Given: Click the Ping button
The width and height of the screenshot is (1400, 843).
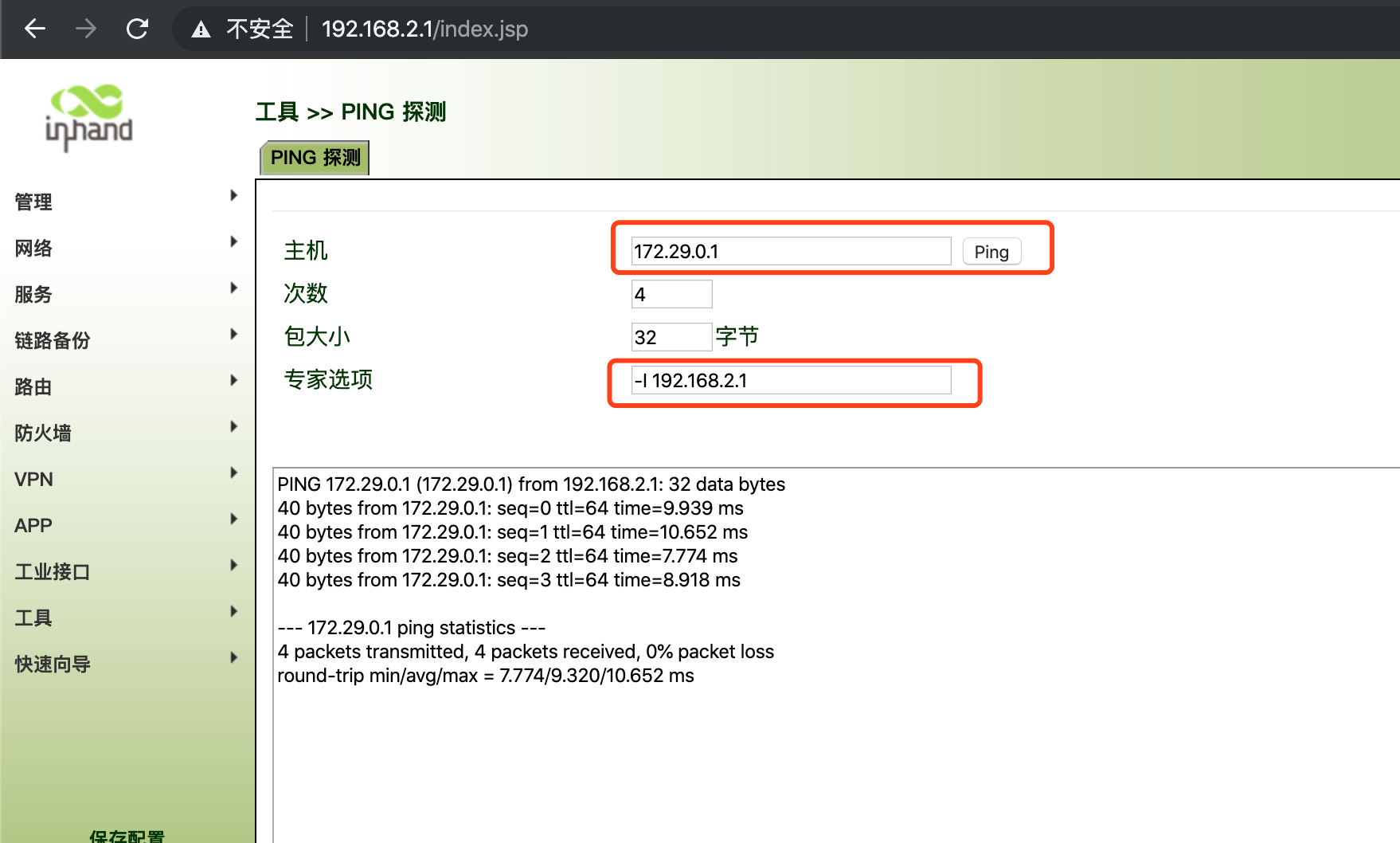Looking at the screenshot, I should pos(991,252).
